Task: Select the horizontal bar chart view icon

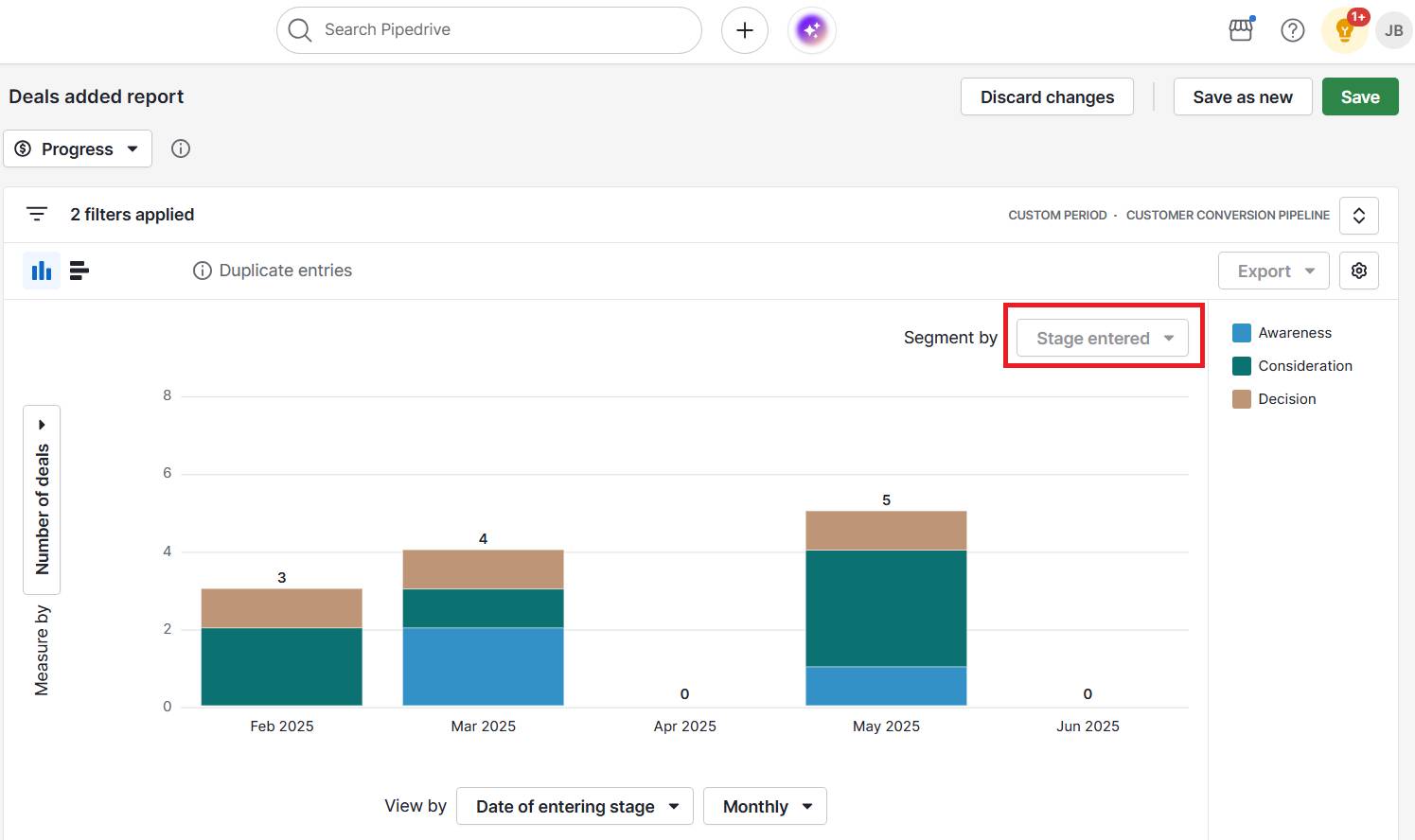Action: pyautogui.click(x=80, y=270)
